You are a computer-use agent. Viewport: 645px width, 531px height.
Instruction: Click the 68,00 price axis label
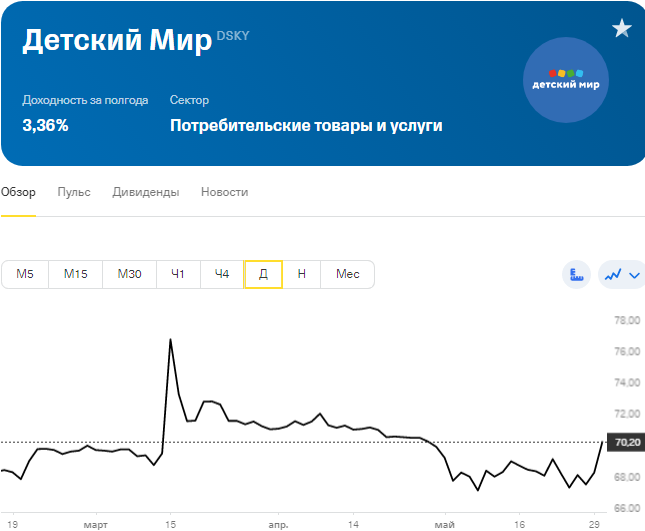click(627, 477)
